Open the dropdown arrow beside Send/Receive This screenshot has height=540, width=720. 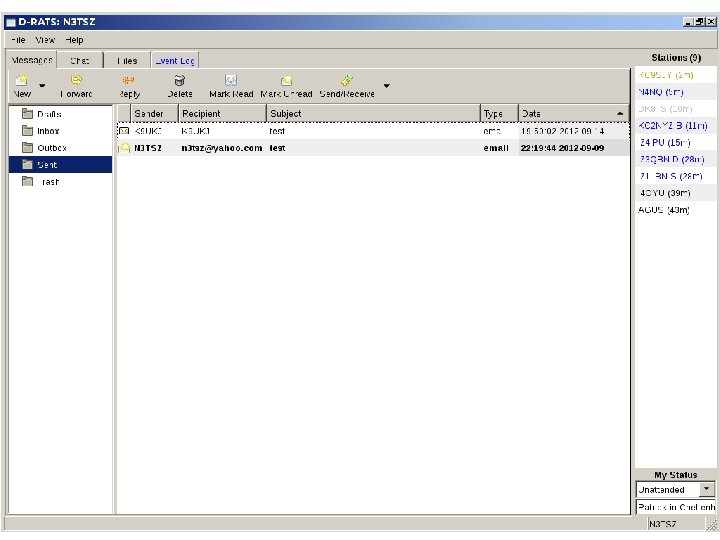(x=387, y=85)
